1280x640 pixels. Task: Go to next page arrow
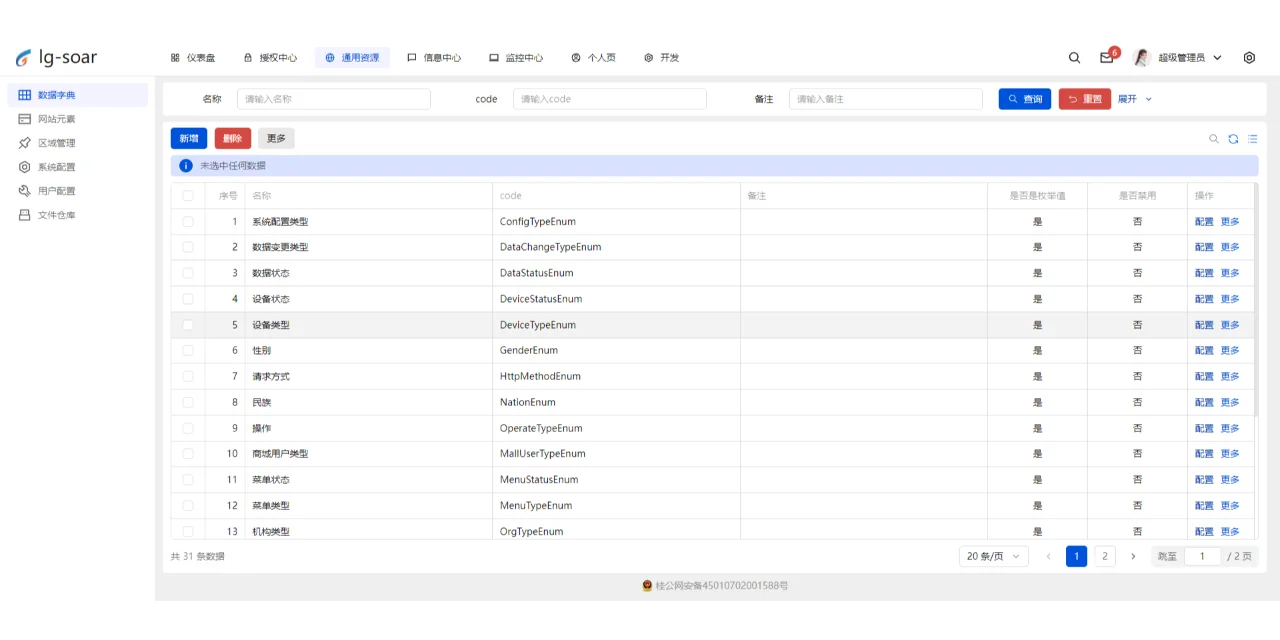pyautogui.click(x=1133, y=556)
